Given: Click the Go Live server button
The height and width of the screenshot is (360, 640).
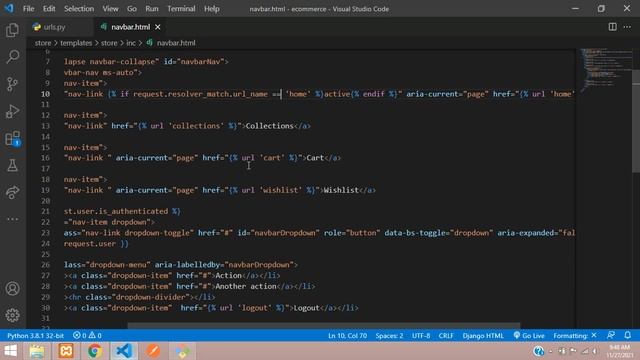Looking at the screenshot, I should 529,336.
